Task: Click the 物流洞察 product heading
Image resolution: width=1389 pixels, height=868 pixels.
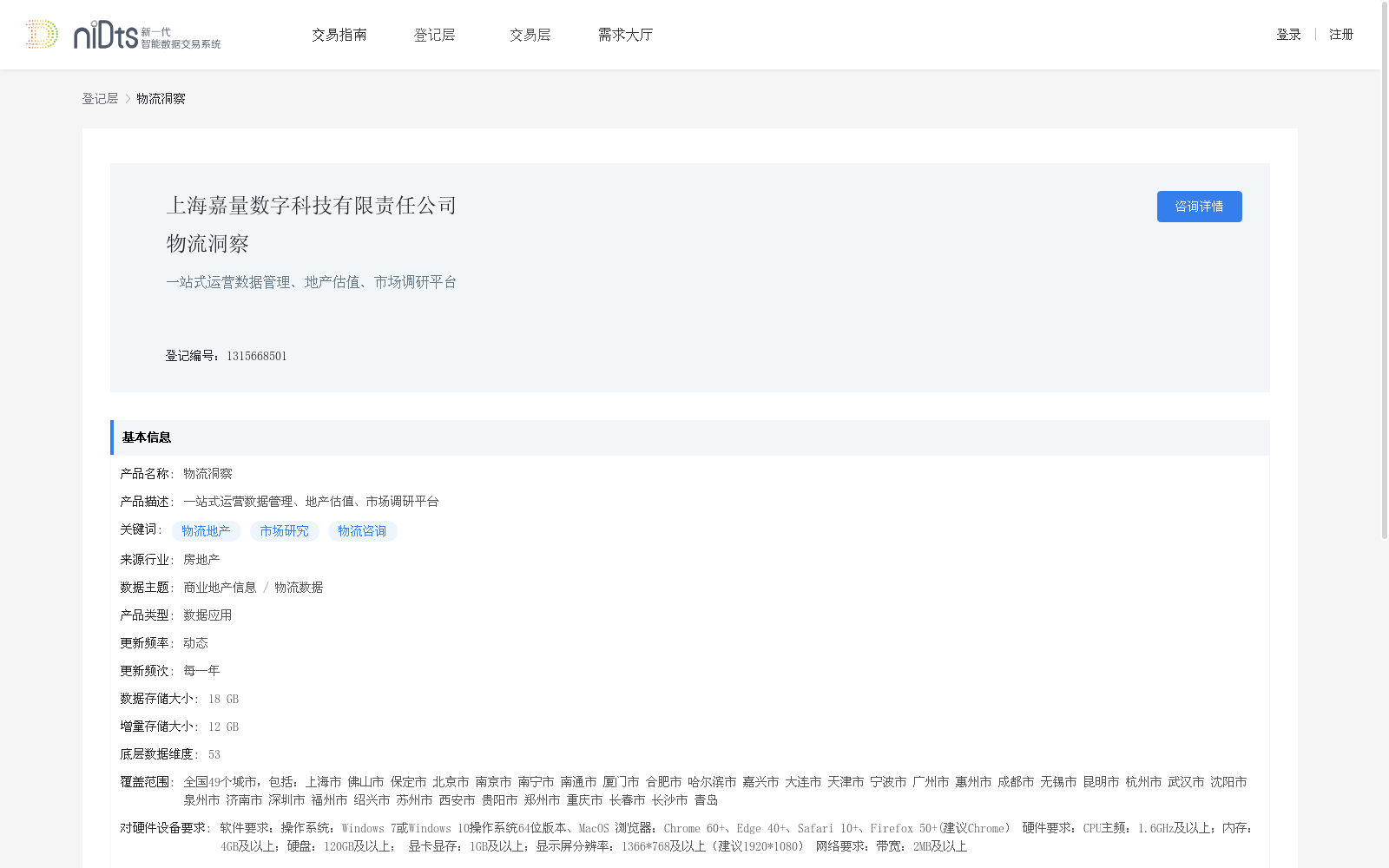Action: (x=207, y=244)
